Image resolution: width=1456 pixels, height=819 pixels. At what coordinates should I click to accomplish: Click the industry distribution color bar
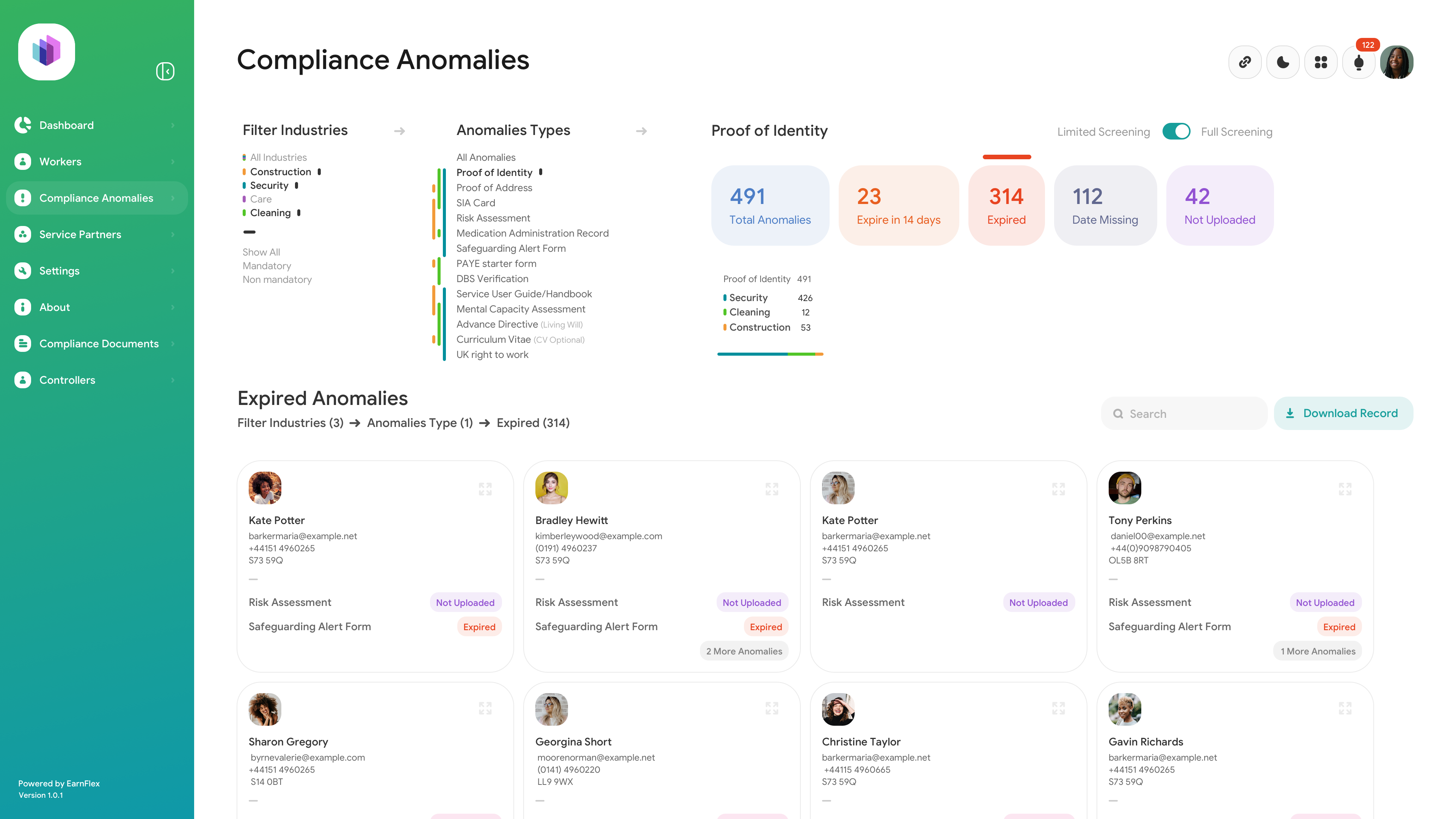[x=770, y=354]
